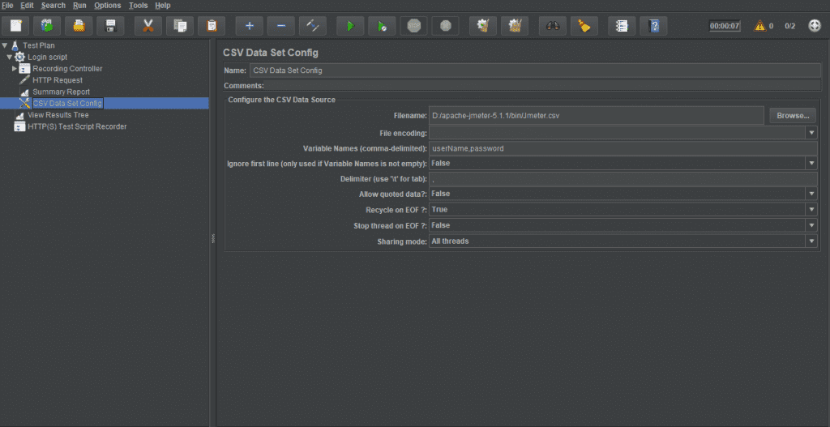Image resolution: width=830 pixels, height=427 pixels.
Task: Click the Save floppy disk icon
Action: pyautogui.click(x=110, y=26)
